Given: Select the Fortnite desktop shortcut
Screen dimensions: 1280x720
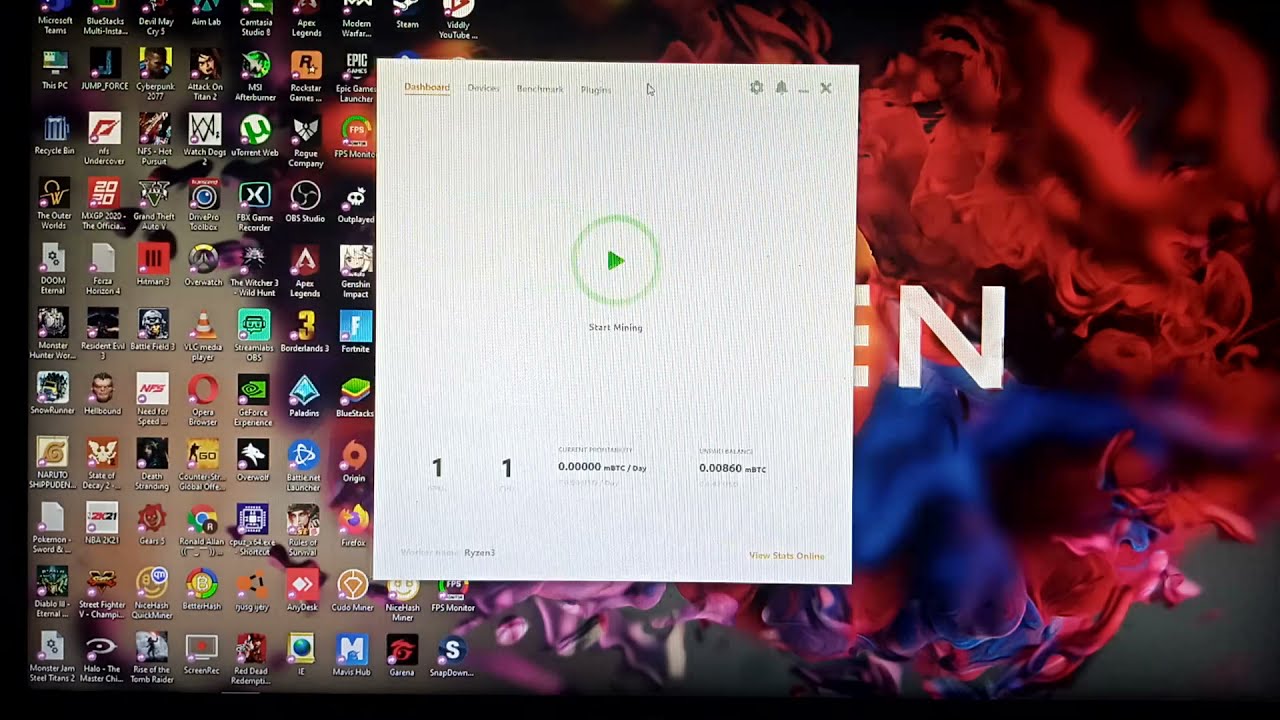Looking at the screenshot, I should pyautogui.click(x=356, y=331).
